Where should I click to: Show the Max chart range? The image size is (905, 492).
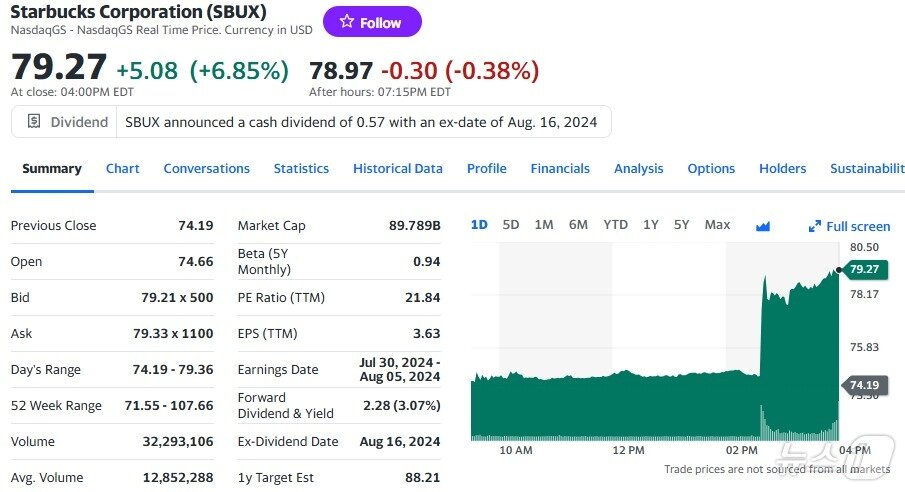click(x=717, y=225)
